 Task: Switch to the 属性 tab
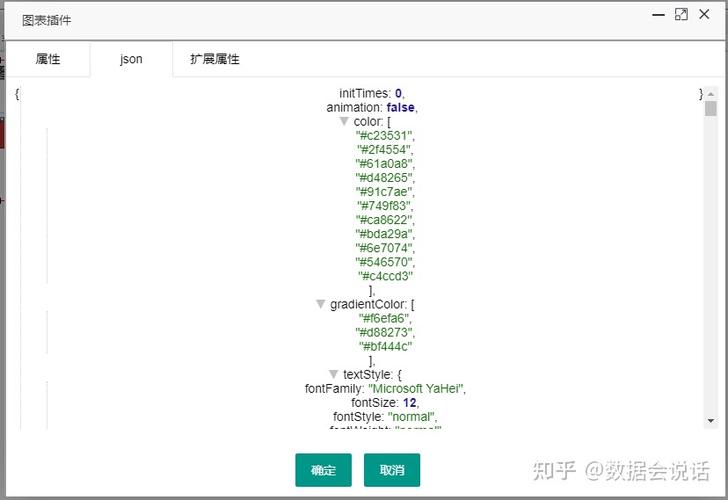48,59
